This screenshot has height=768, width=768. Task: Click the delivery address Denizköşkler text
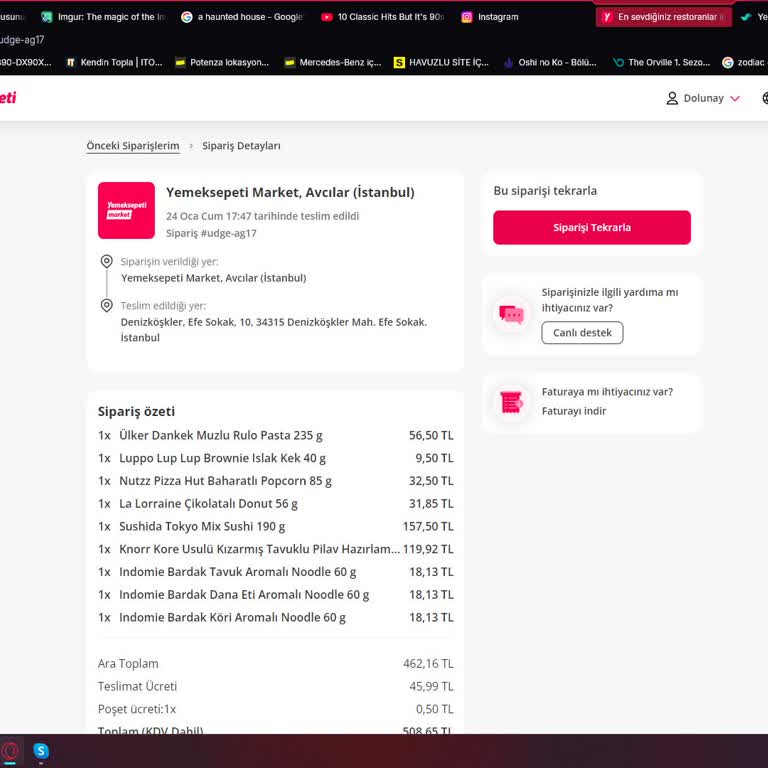coord(274,330)
